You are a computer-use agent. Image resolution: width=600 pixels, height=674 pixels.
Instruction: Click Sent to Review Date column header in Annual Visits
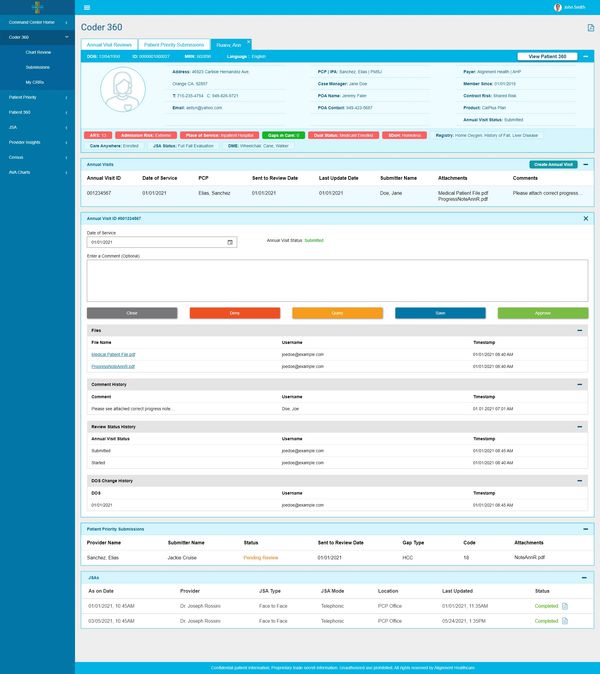(275, 178)
